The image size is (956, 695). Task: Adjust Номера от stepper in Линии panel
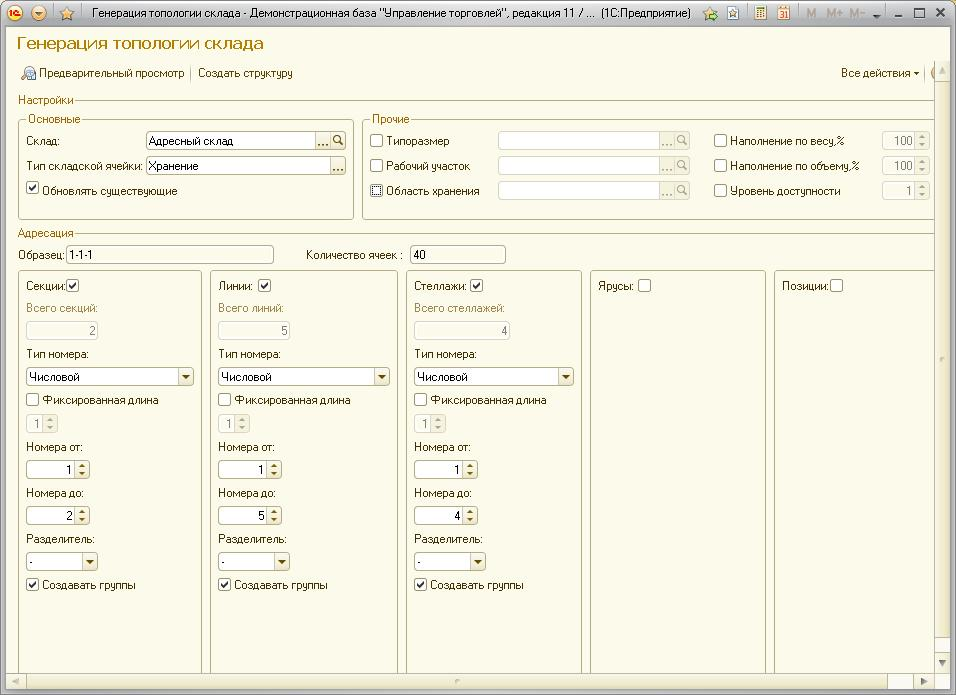point(274,469)
